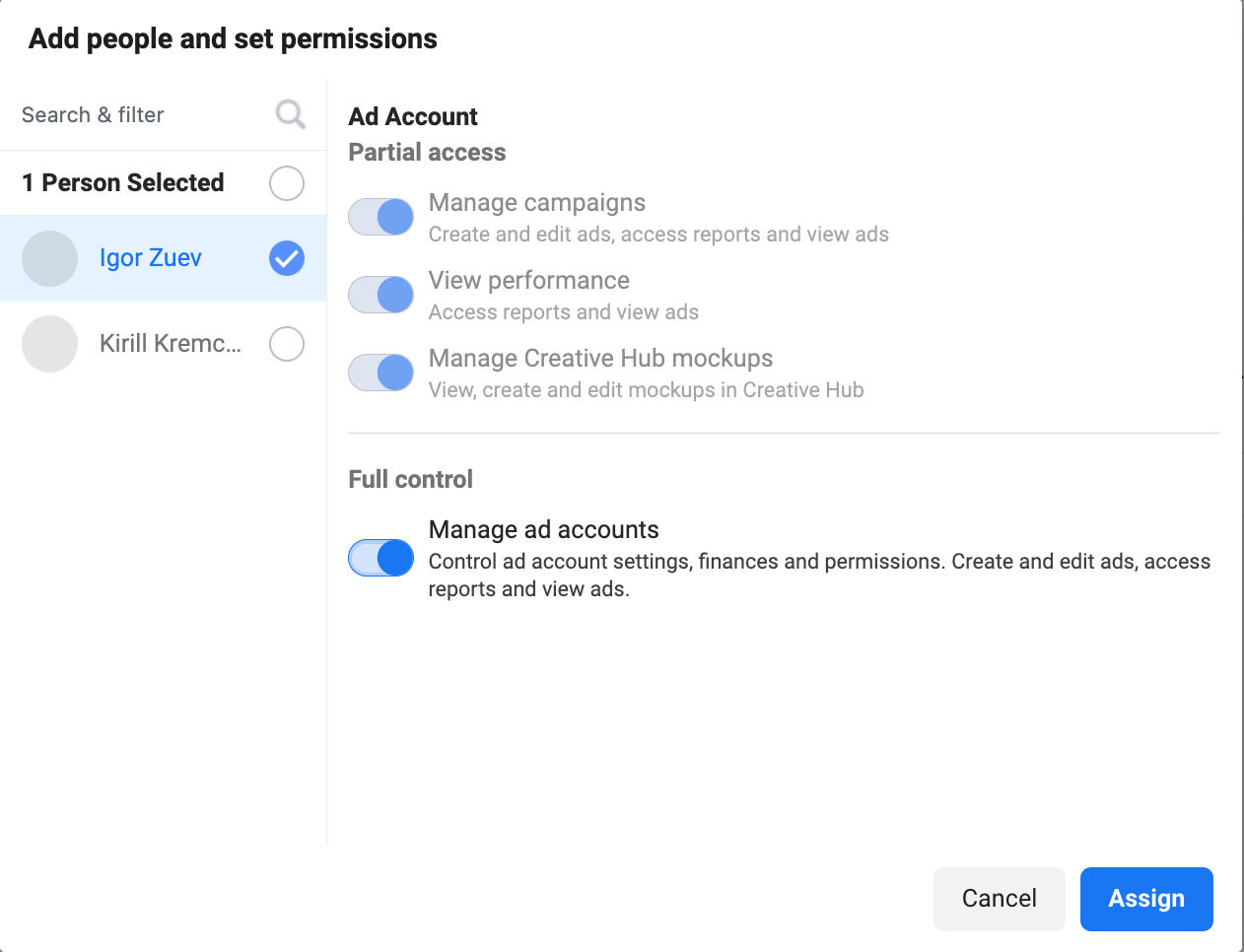This screenshot has width=1244, height=952.
Task: Click the search magnifier icon
Action: (290, 114)
